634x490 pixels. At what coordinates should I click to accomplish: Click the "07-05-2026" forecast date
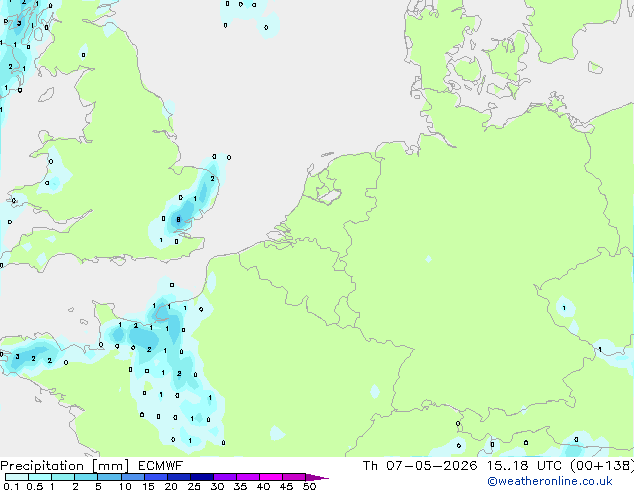(x=431, y=466)
